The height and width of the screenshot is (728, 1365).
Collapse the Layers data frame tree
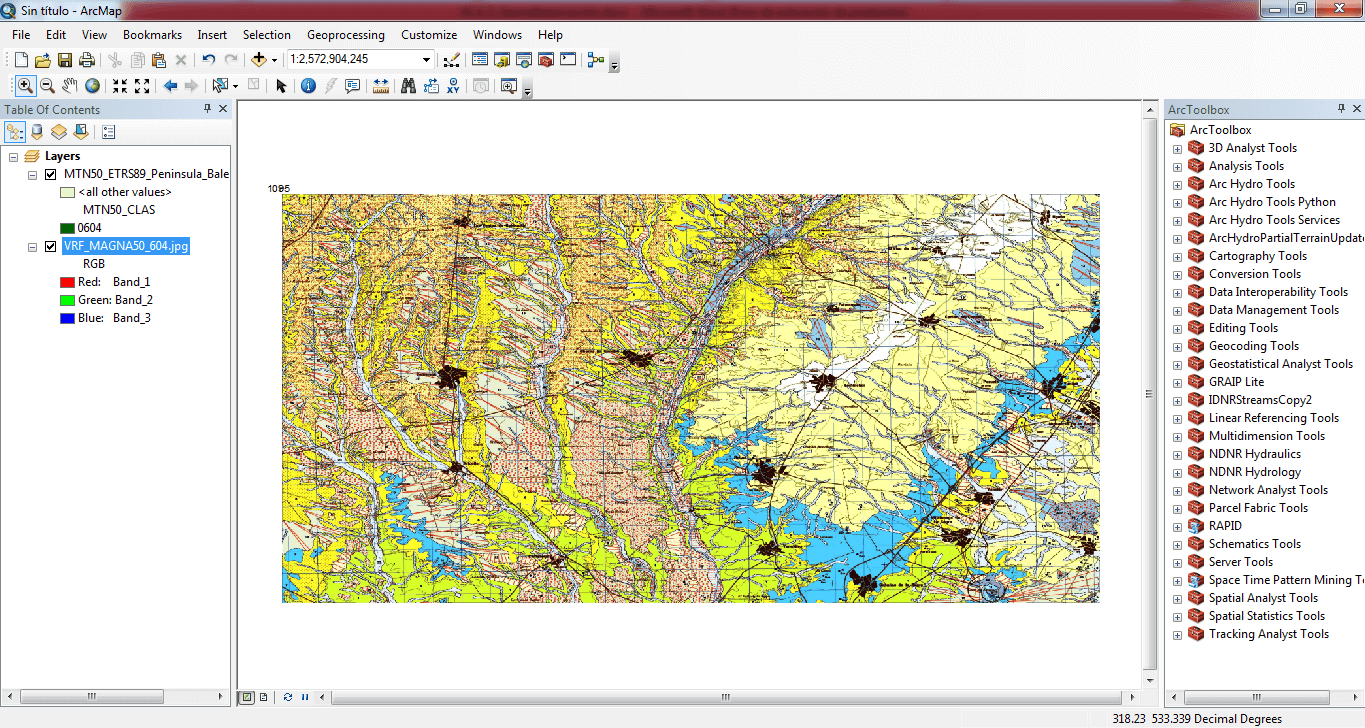point(13,157)
